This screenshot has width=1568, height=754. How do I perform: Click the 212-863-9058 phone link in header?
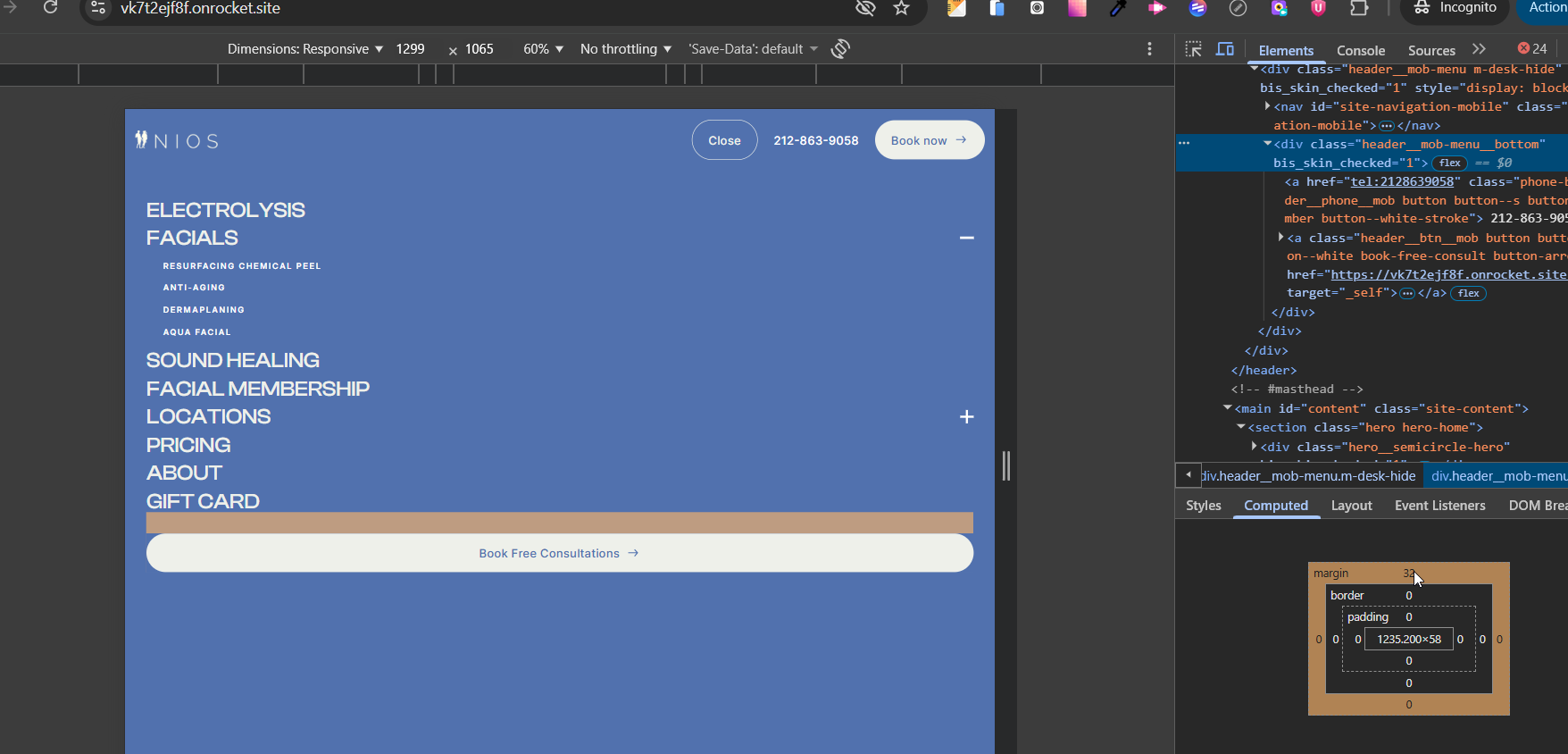(816, 141)
